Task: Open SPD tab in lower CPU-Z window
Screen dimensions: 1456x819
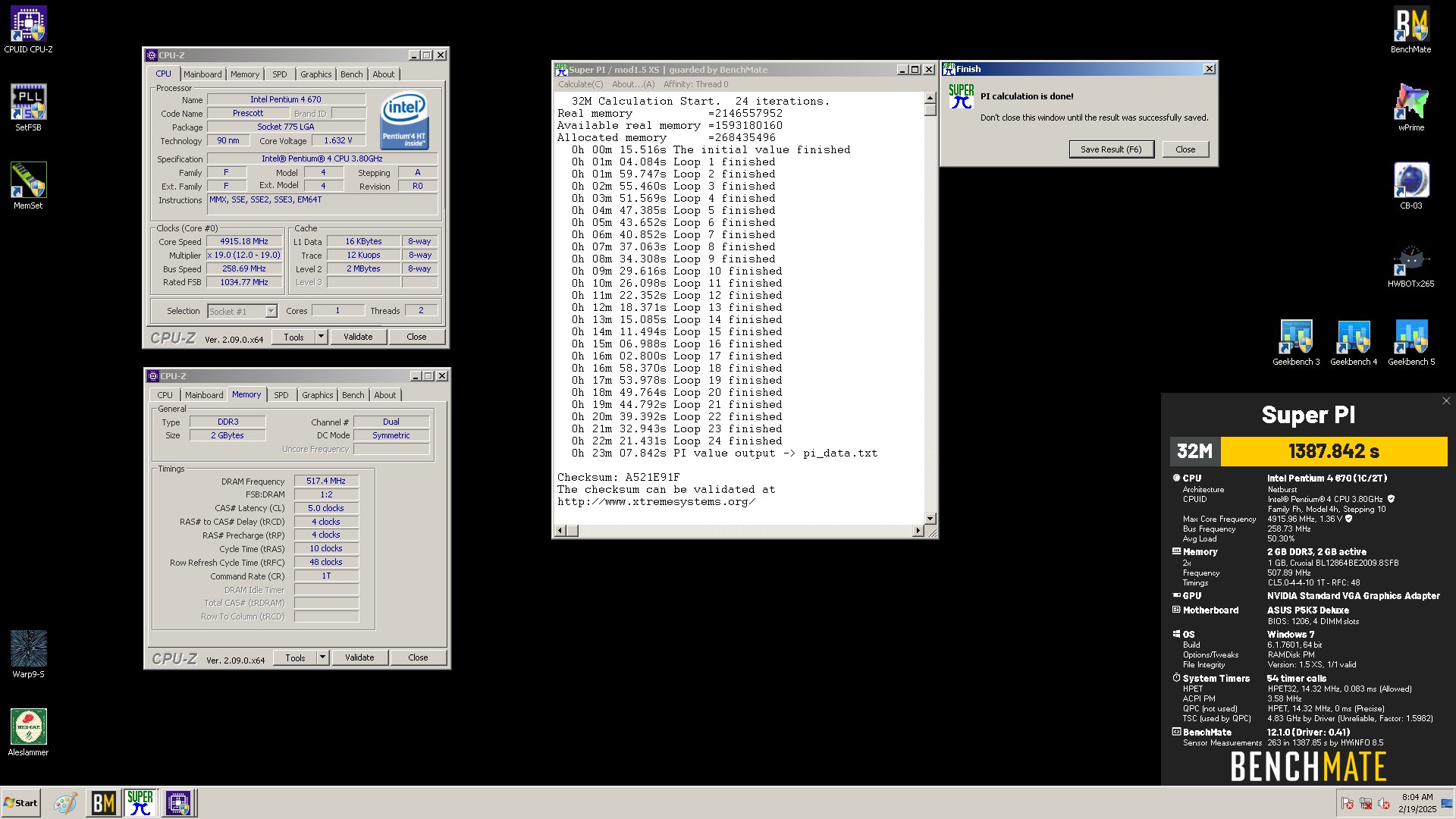Action: pyautogui.click(x=281, y=395)
